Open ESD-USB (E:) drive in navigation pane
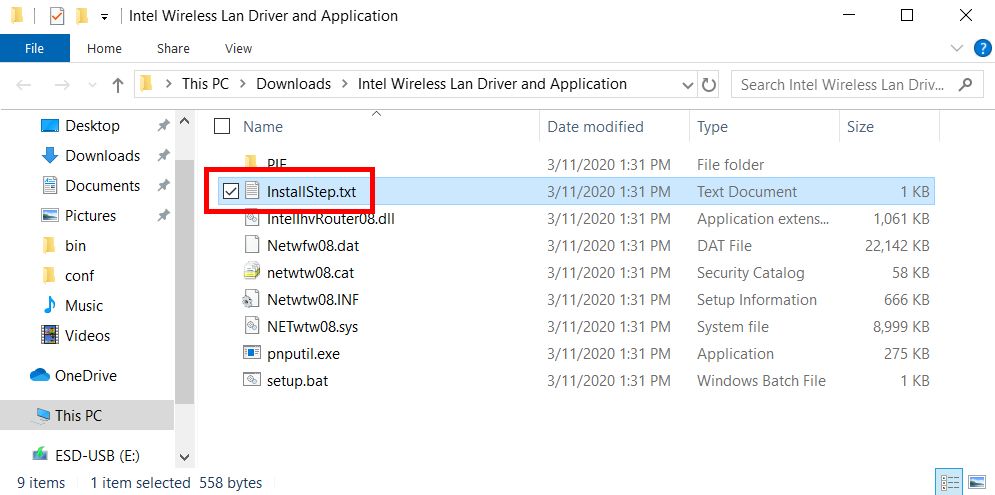This screenshot has height=495, width=995. pos(98,455)
